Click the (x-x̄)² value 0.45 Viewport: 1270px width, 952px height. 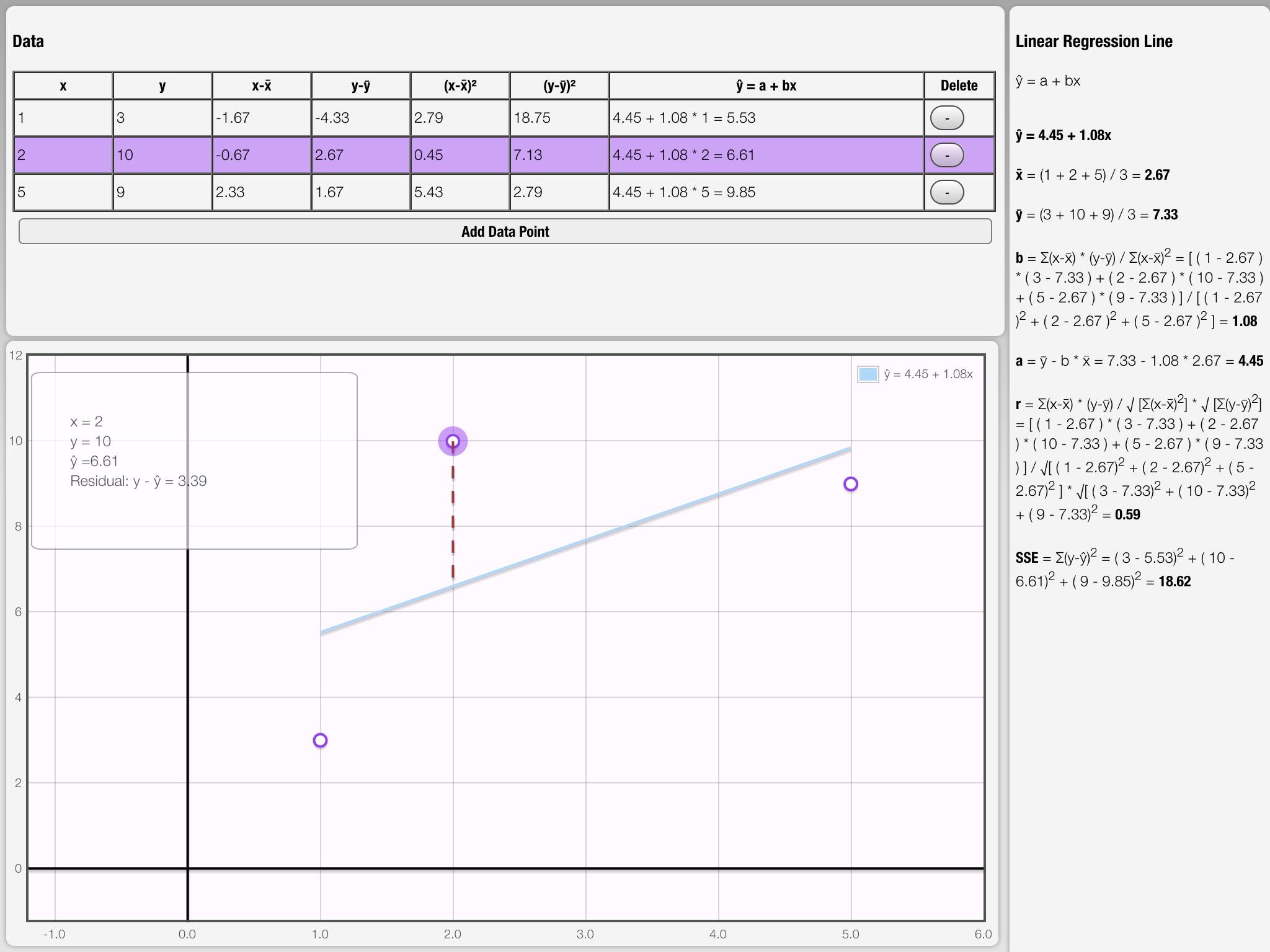pos(460,155)
